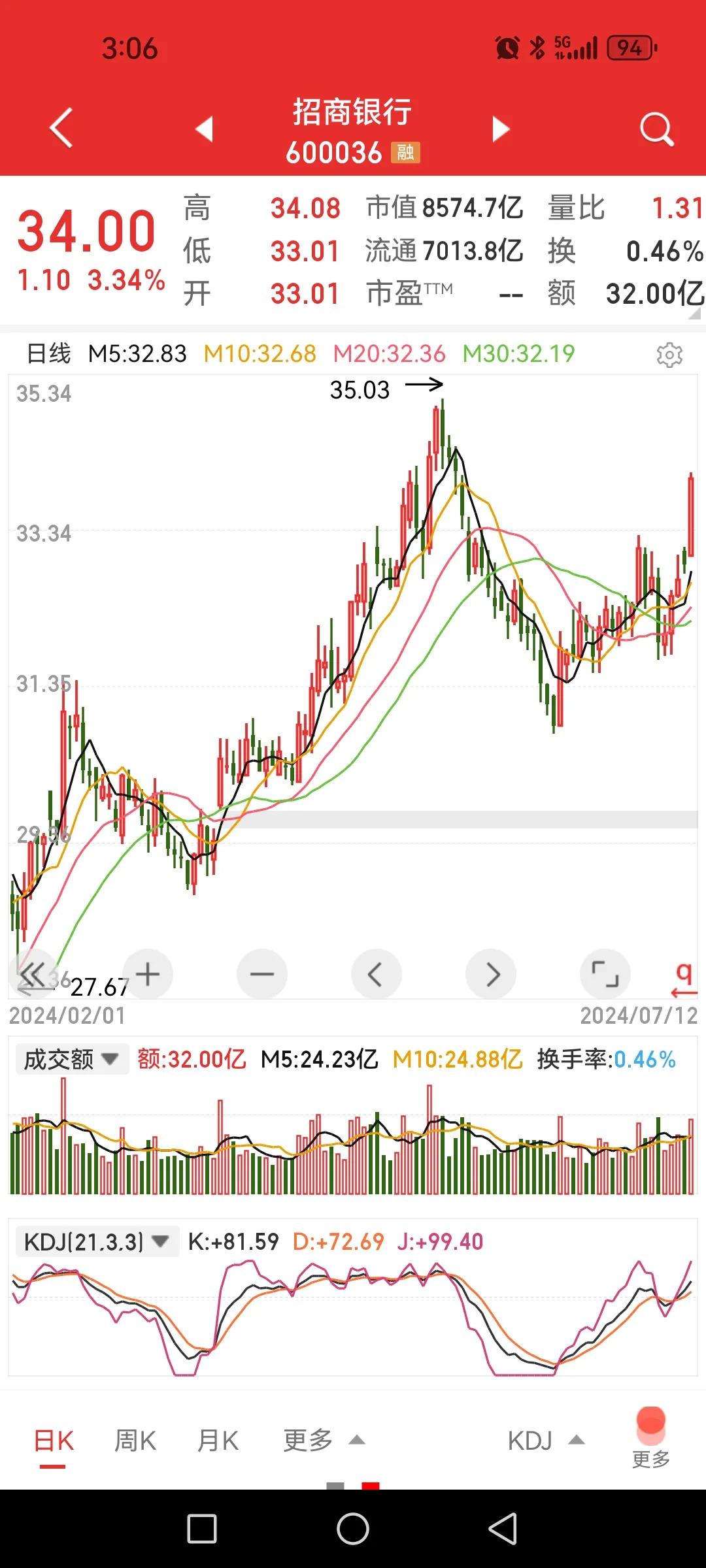
Task: Tap current price 34.00
Action: pyautogui.click(x=86, y=231)
